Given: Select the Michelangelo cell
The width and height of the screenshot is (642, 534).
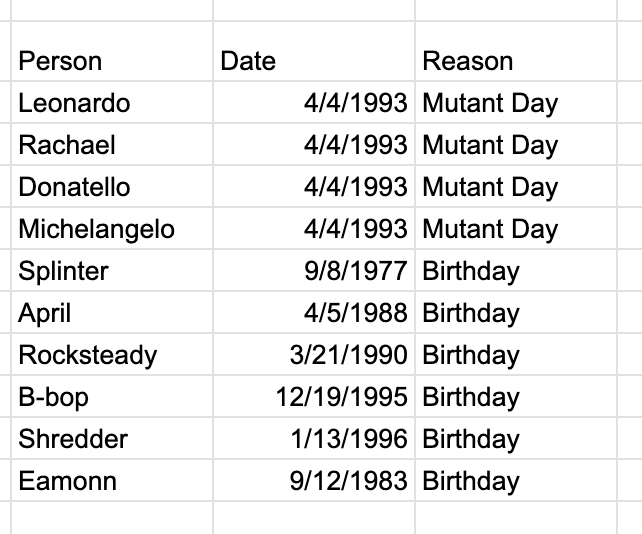Looking at the screenshot, I should pos(112,229).
